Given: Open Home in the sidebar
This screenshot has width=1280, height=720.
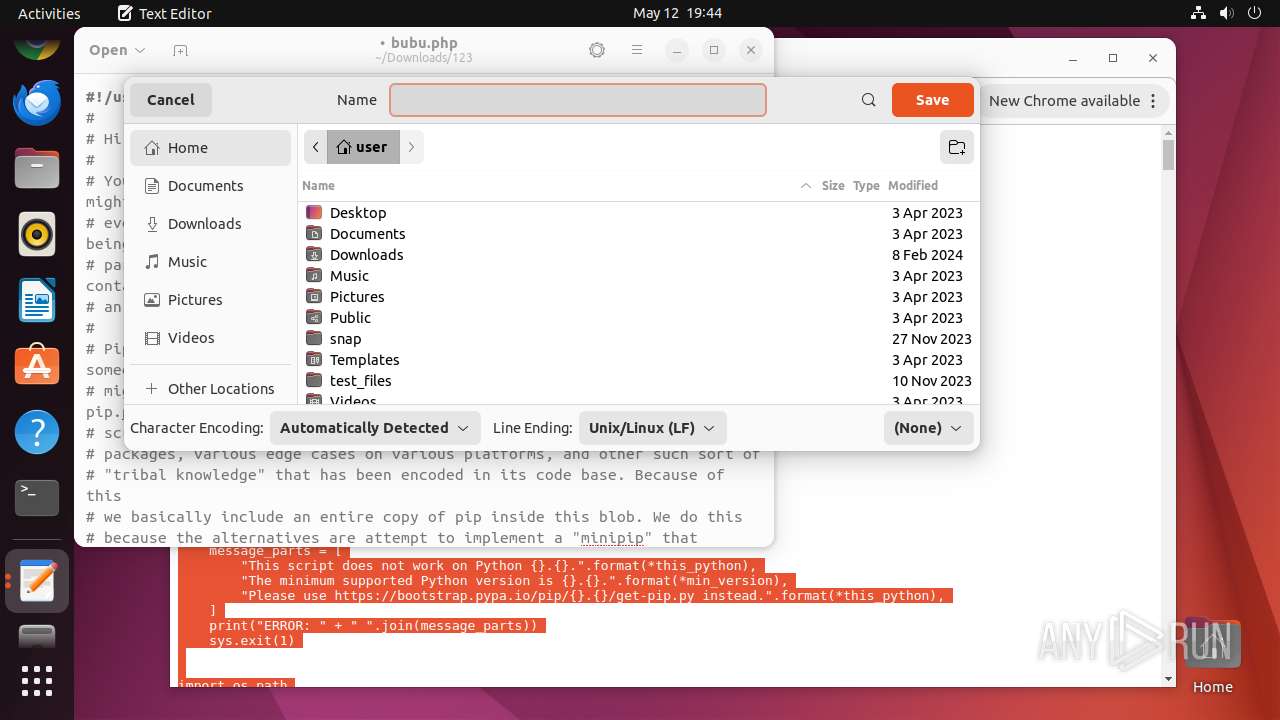Looking at the screenshot, I should pos(210,148).
